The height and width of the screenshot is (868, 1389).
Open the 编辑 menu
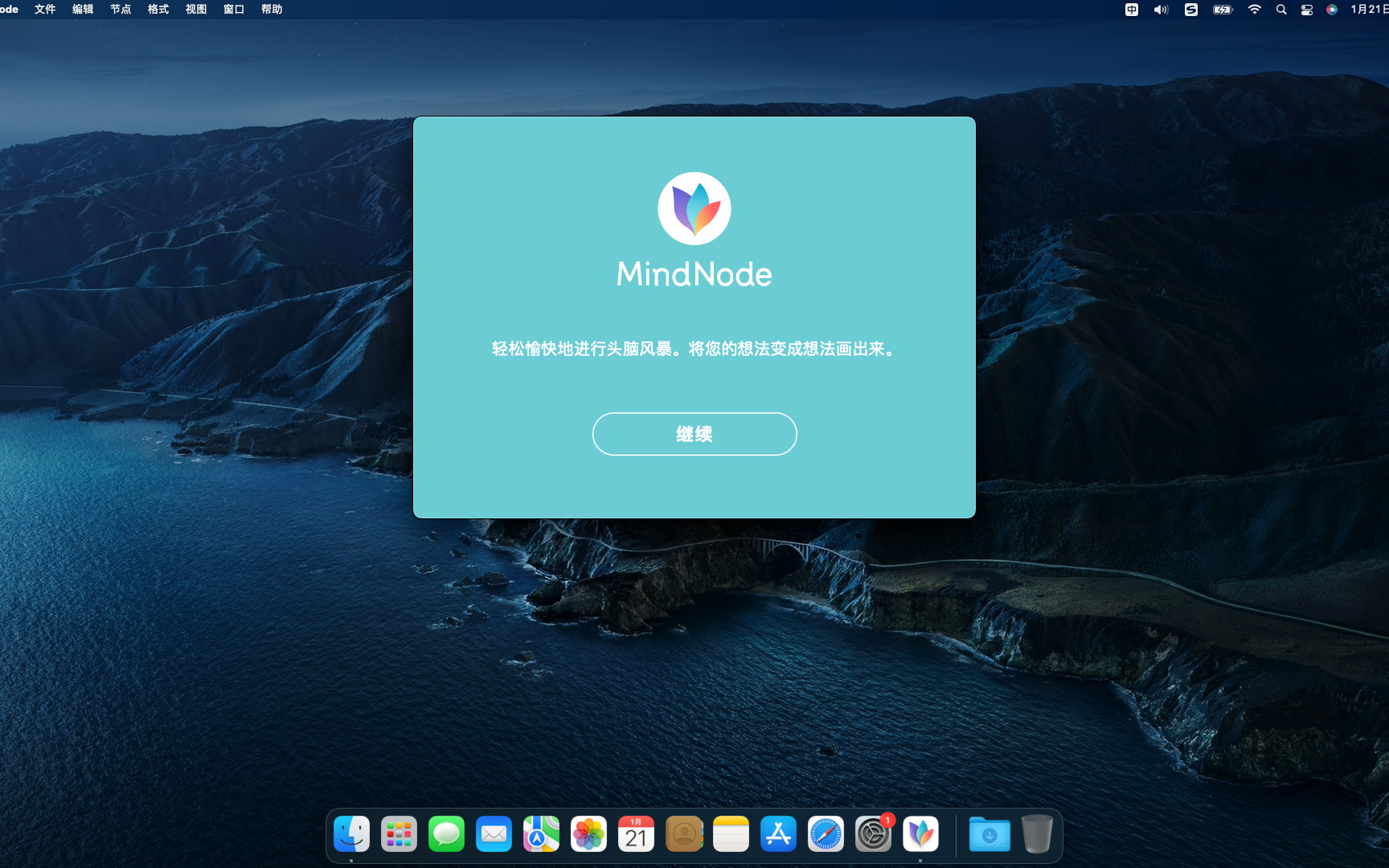point(83,10)
